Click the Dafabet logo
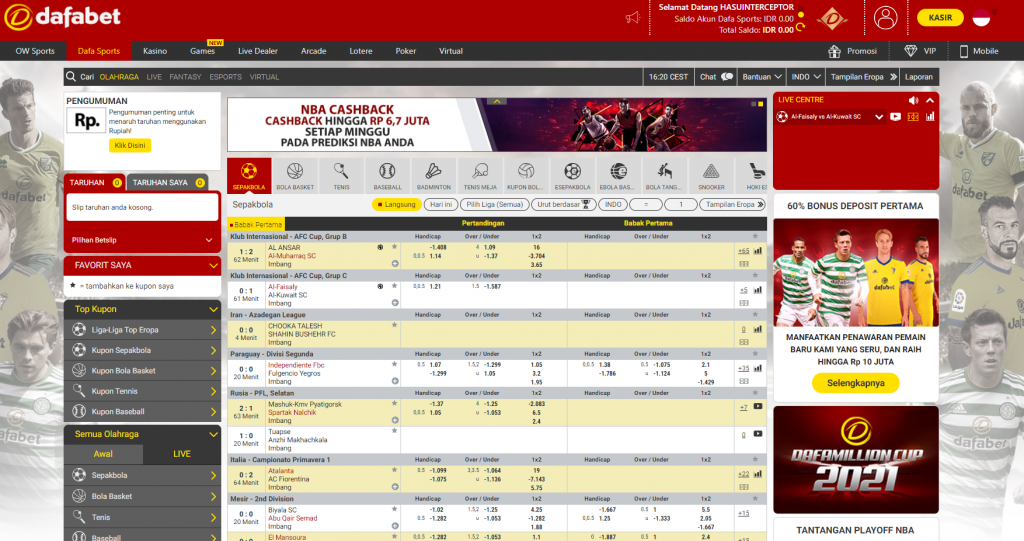Viewport: 1024px width, 541px height. [63, 17]
